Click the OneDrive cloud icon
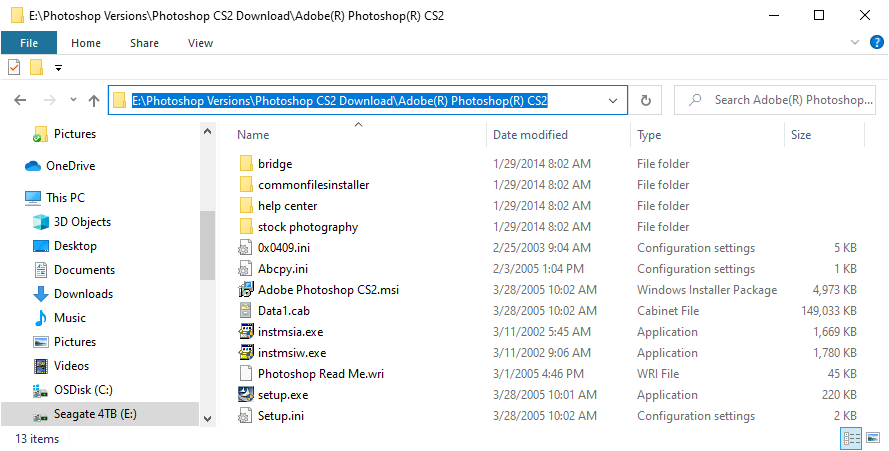Screen dimensions: 889x451 point(33,166)
